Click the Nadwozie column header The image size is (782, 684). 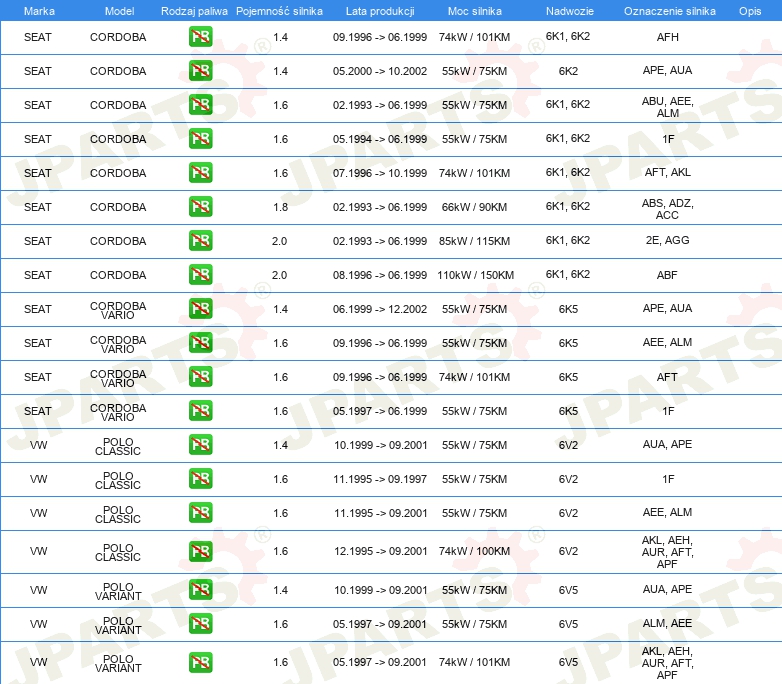pyautogui.click(x=570, y=11)
